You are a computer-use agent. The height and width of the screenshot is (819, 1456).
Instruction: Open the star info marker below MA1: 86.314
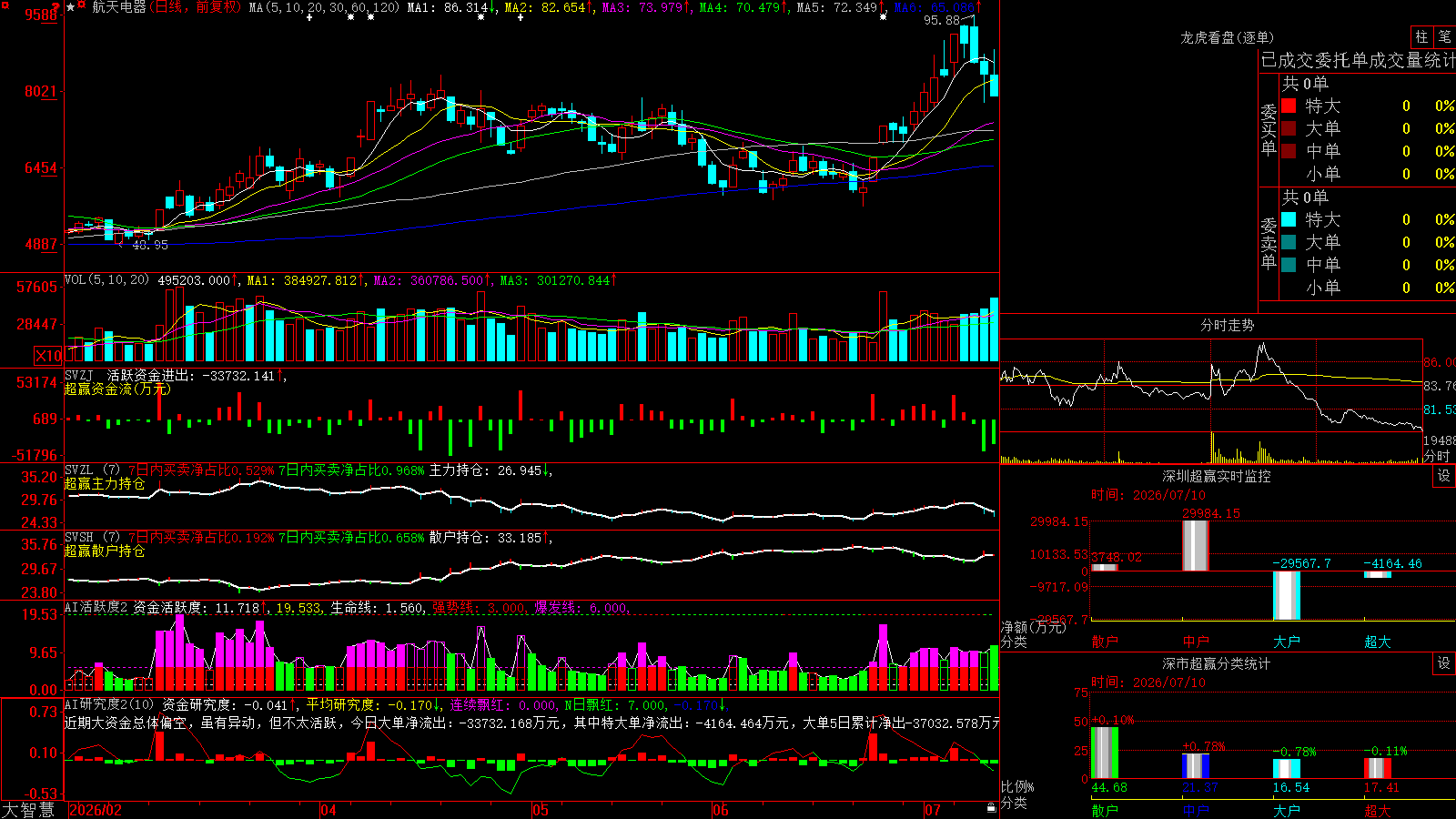coord(480,17)
